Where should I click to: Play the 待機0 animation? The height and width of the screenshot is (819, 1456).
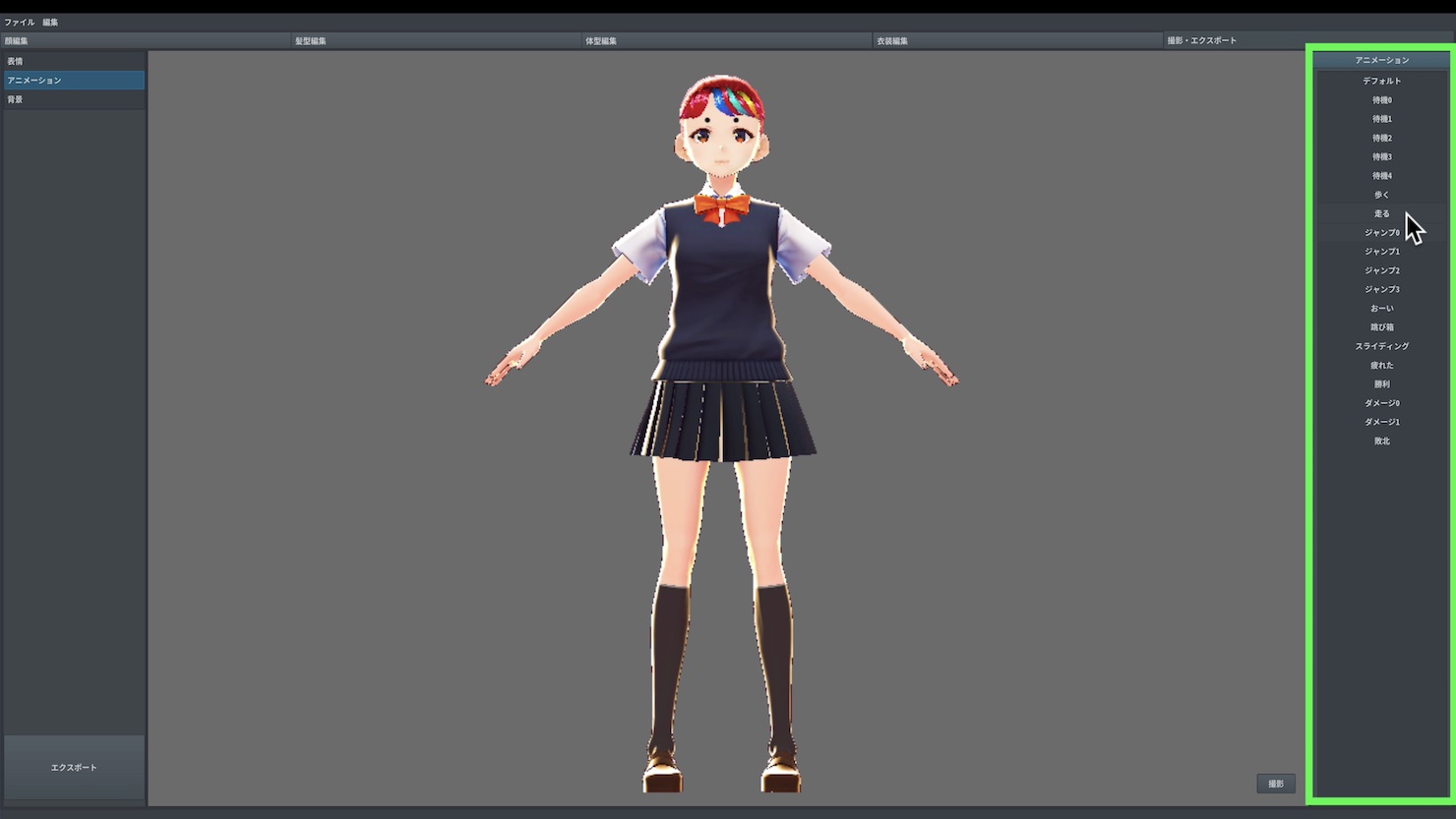1381,100
